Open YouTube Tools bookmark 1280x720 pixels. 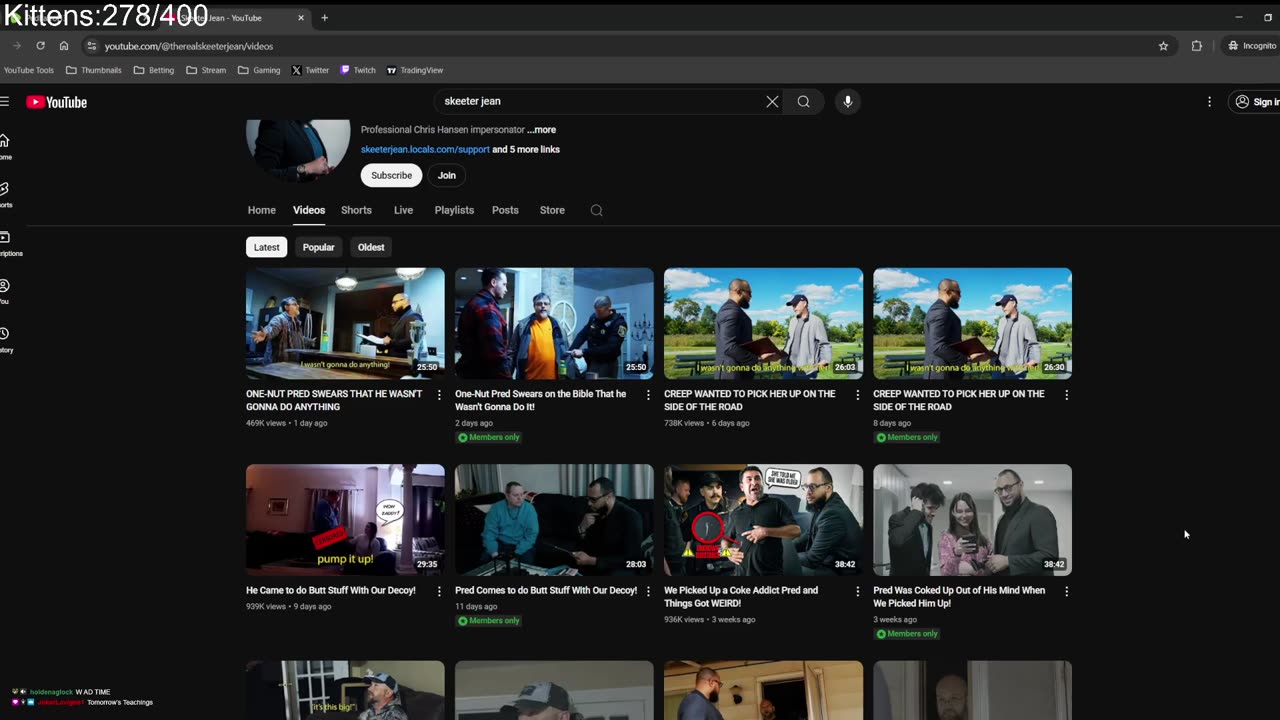29,70
